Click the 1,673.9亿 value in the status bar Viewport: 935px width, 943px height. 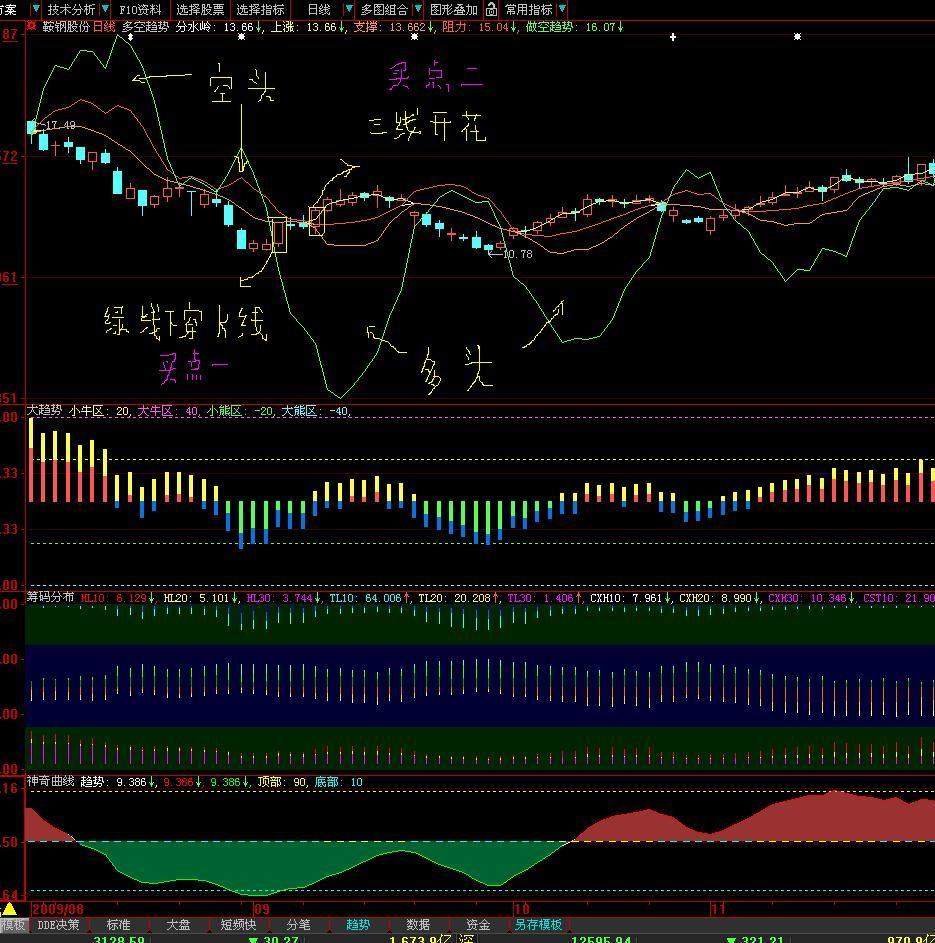pos(420,939)
